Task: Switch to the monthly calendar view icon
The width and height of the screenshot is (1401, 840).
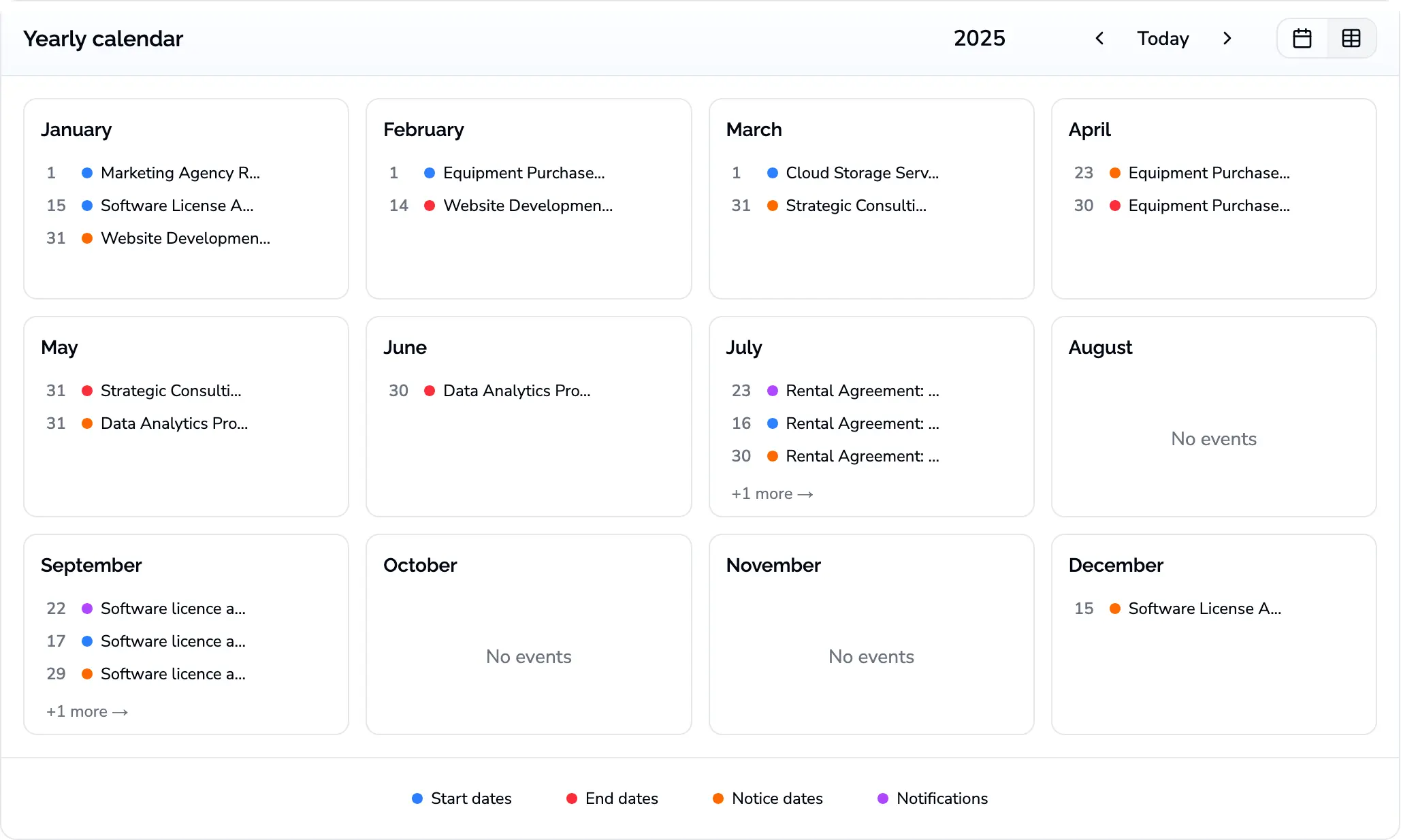Action: pos(1302,39)
